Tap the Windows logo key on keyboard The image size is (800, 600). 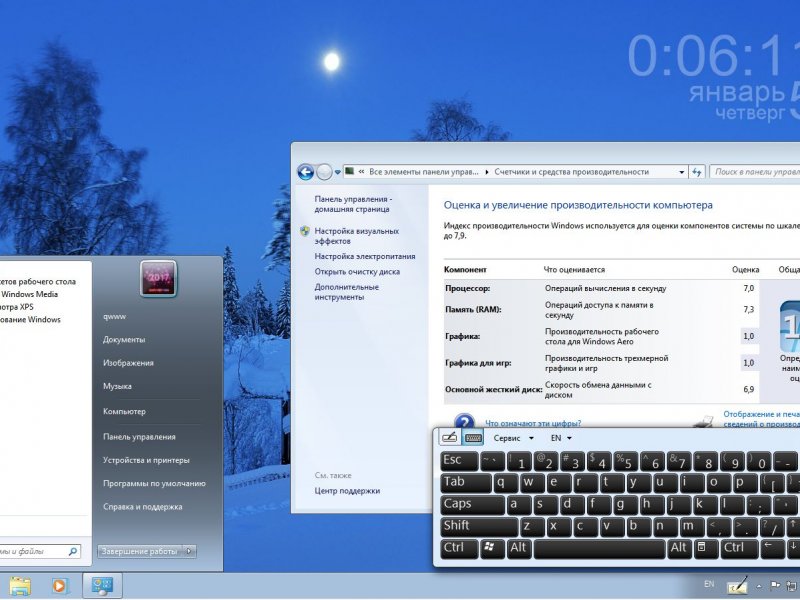coord(492,548)
